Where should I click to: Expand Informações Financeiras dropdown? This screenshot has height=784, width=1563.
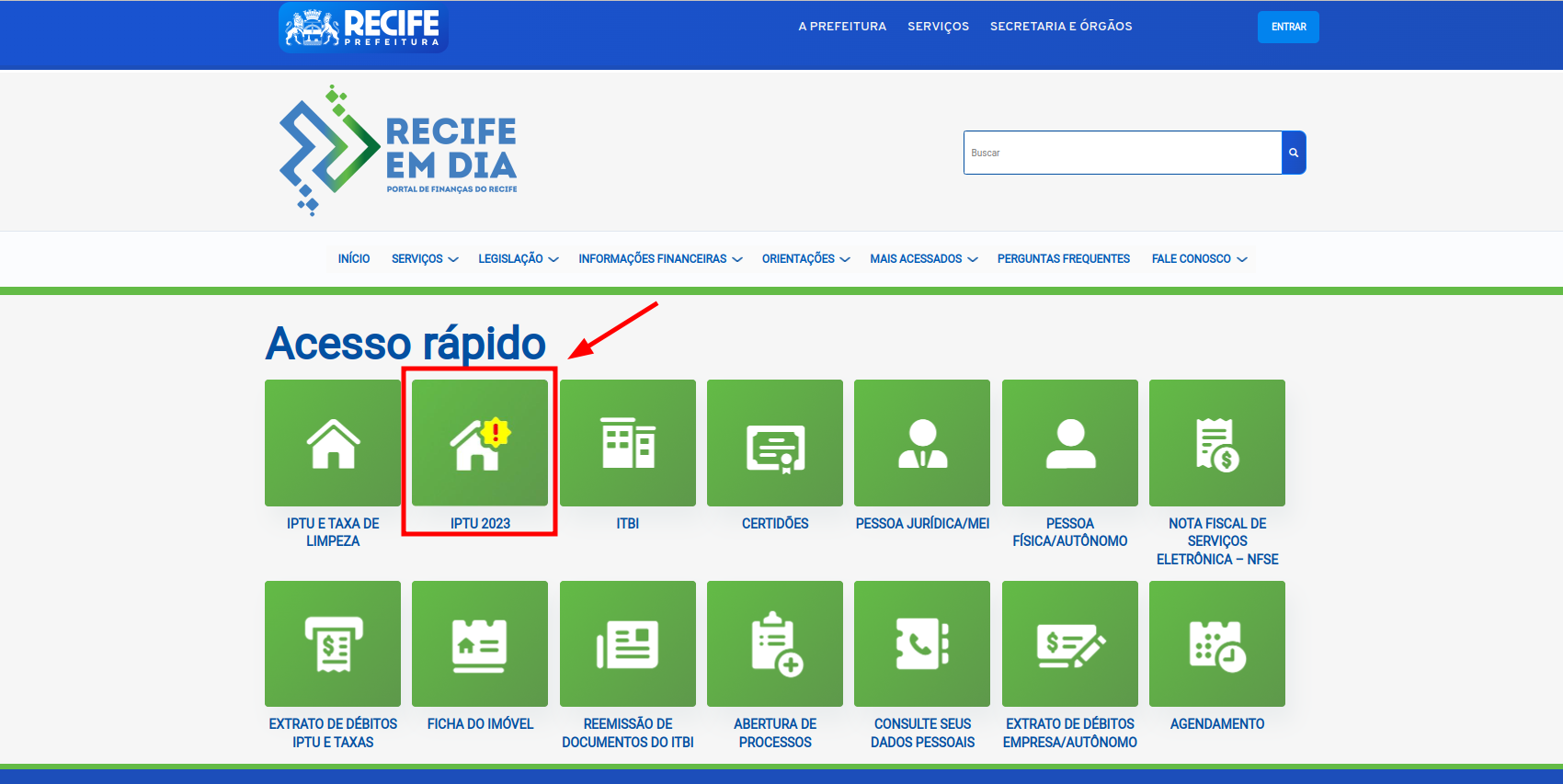(x=660, y=259)
